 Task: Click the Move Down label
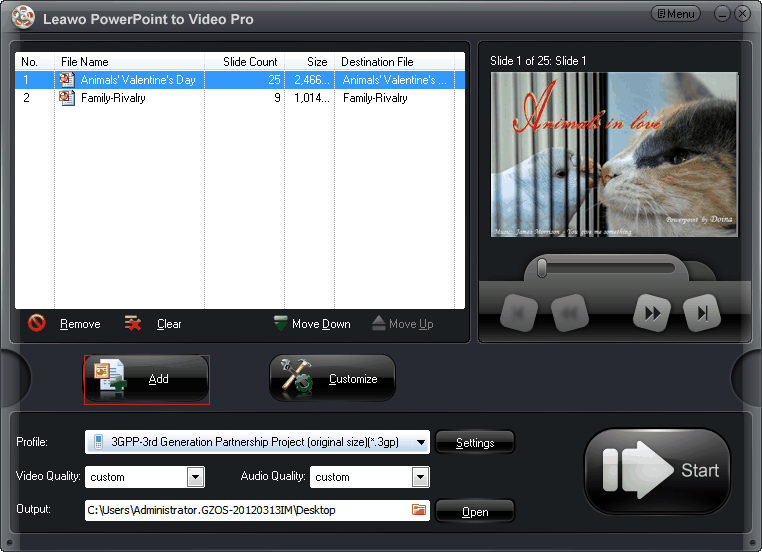321,324
